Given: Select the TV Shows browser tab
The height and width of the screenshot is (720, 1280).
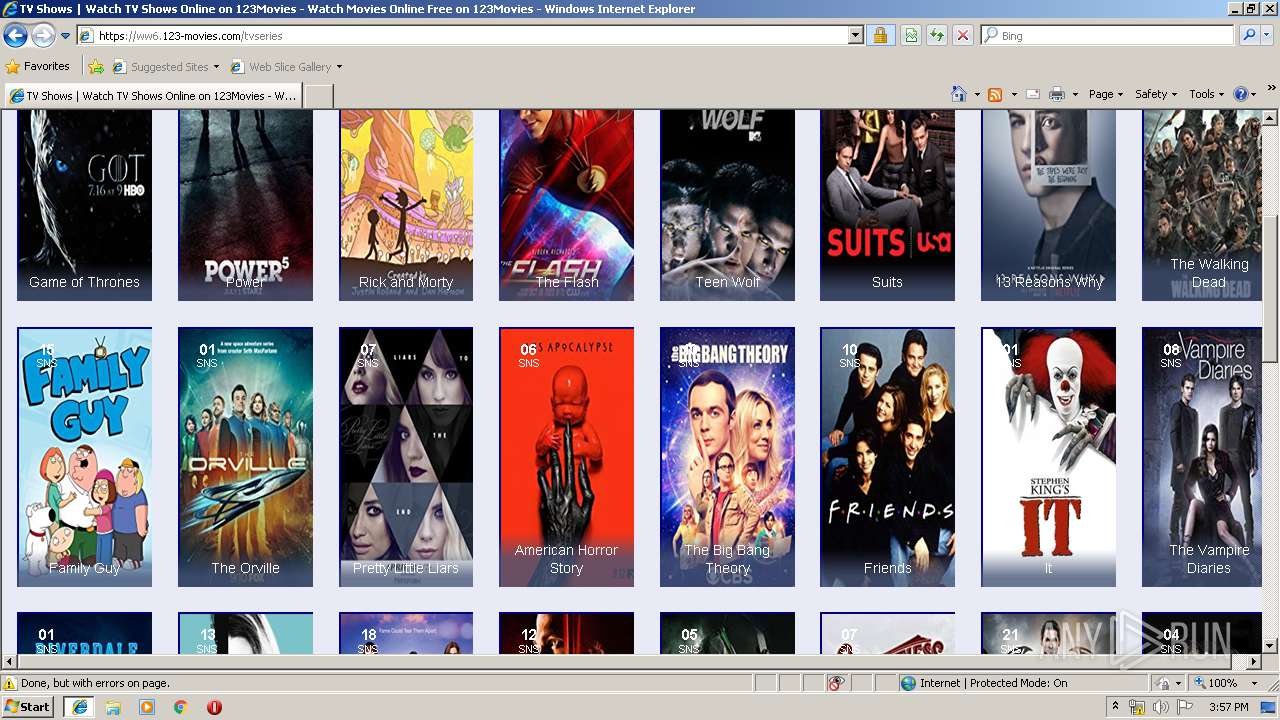Looking at the screenshot, I should [x=152, y=96].
